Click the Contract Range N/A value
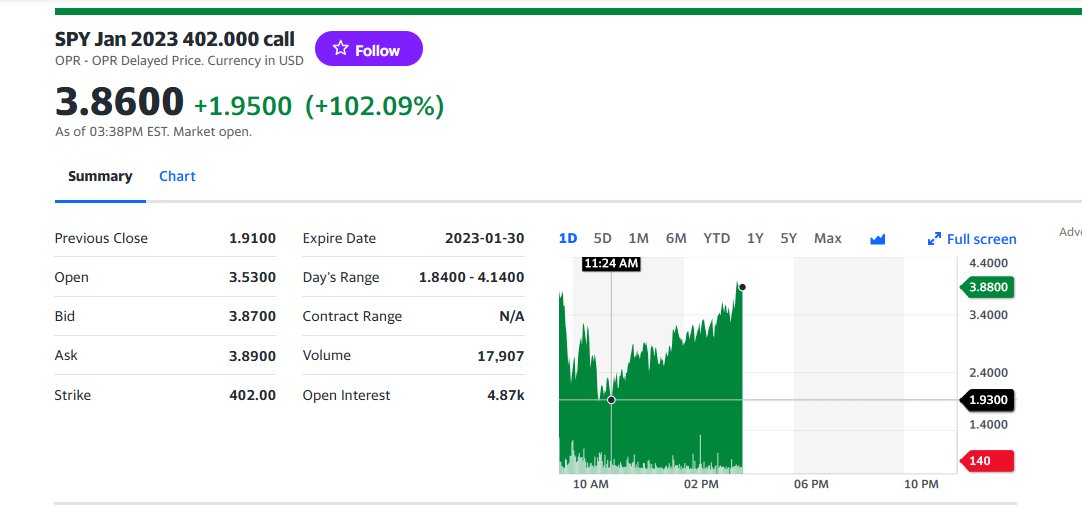 click(511, 317)
